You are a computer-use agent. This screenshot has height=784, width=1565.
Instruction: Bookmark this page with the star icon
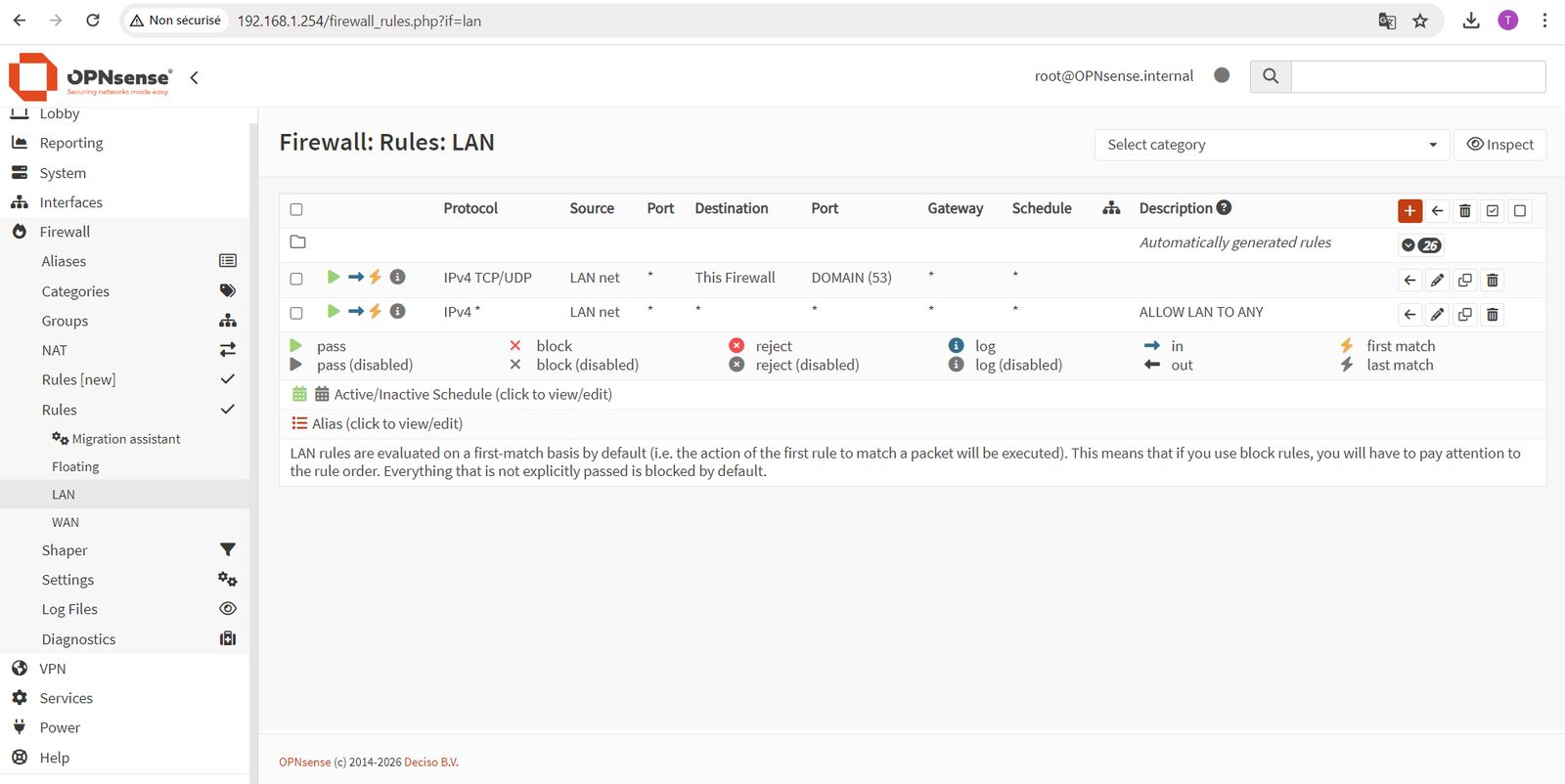pyautogui.click(x=1420, y=21)
